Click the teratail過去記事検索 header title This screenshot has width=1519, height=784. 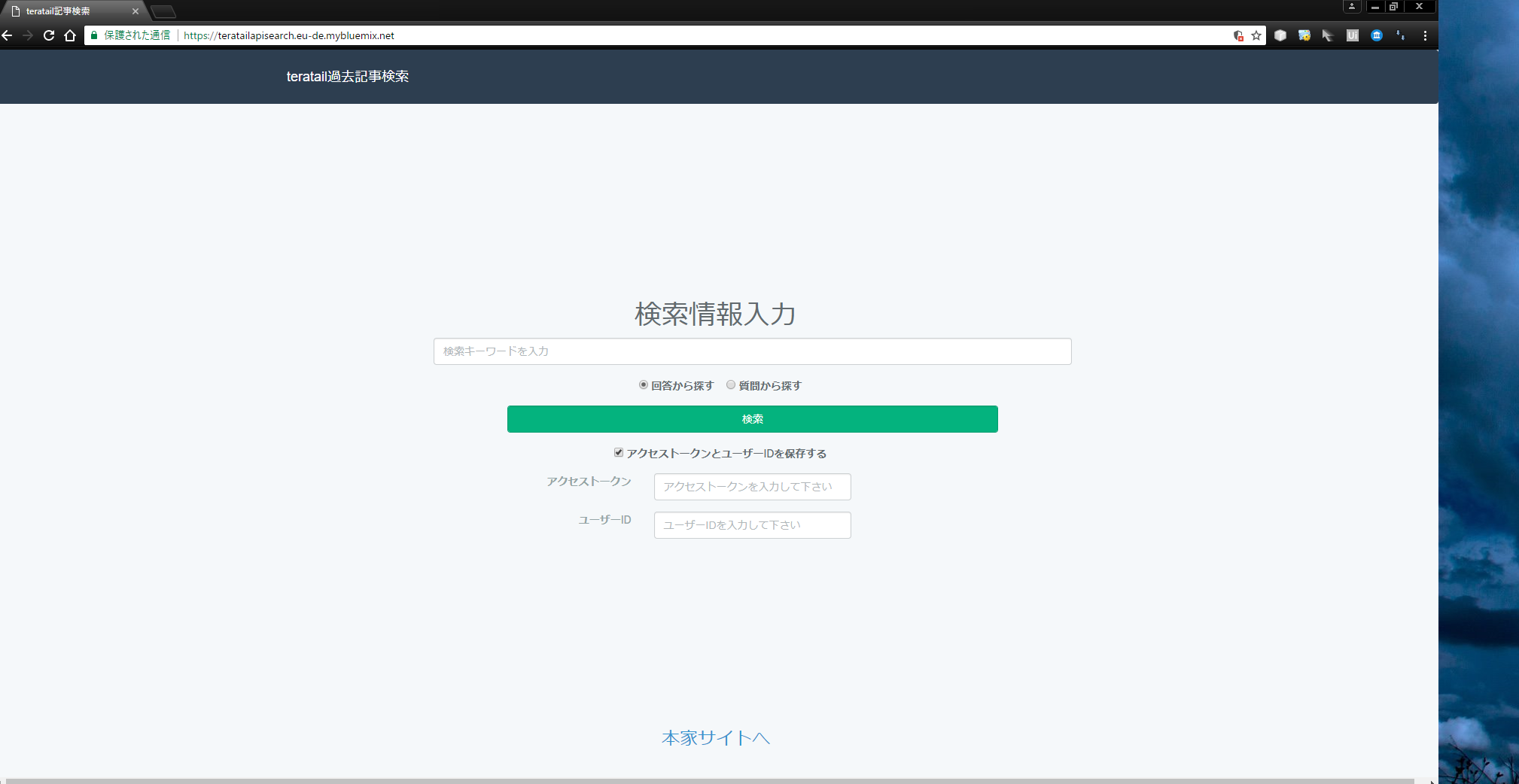[x=348, y=77]
